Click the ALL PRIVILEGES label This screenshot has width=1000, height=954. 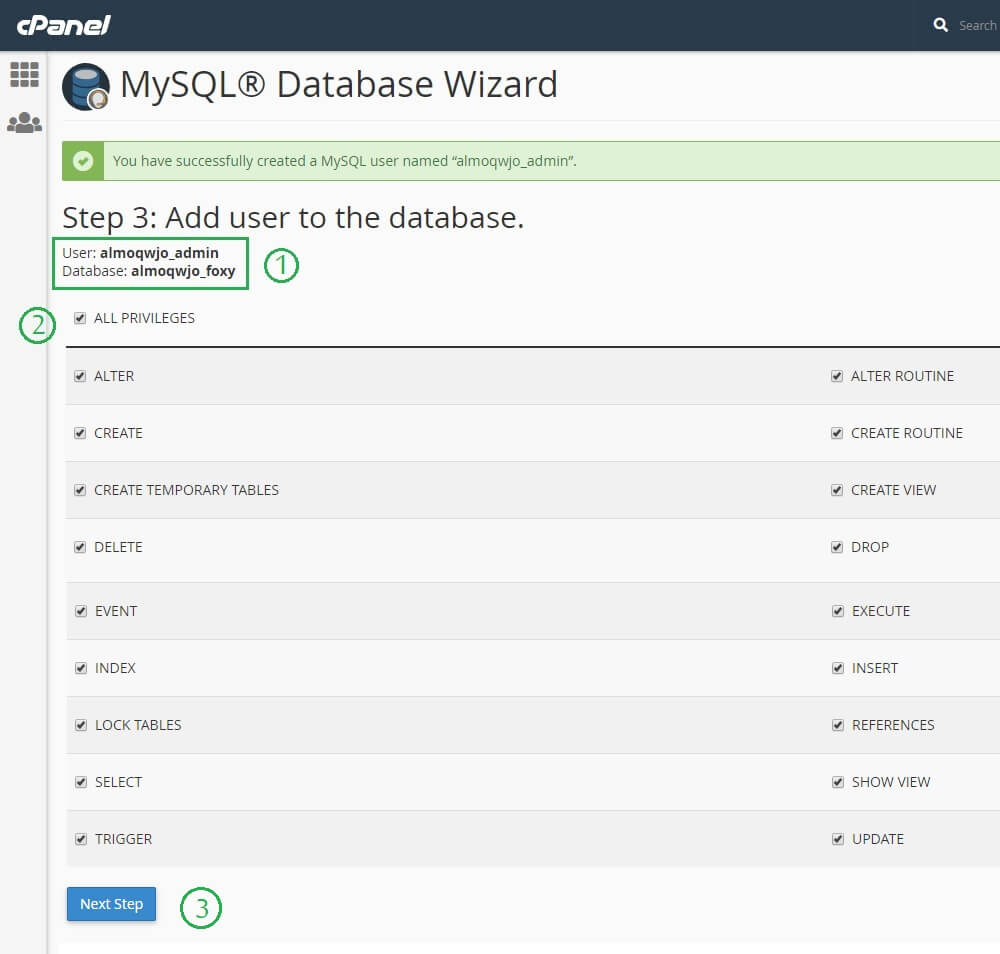144,318
